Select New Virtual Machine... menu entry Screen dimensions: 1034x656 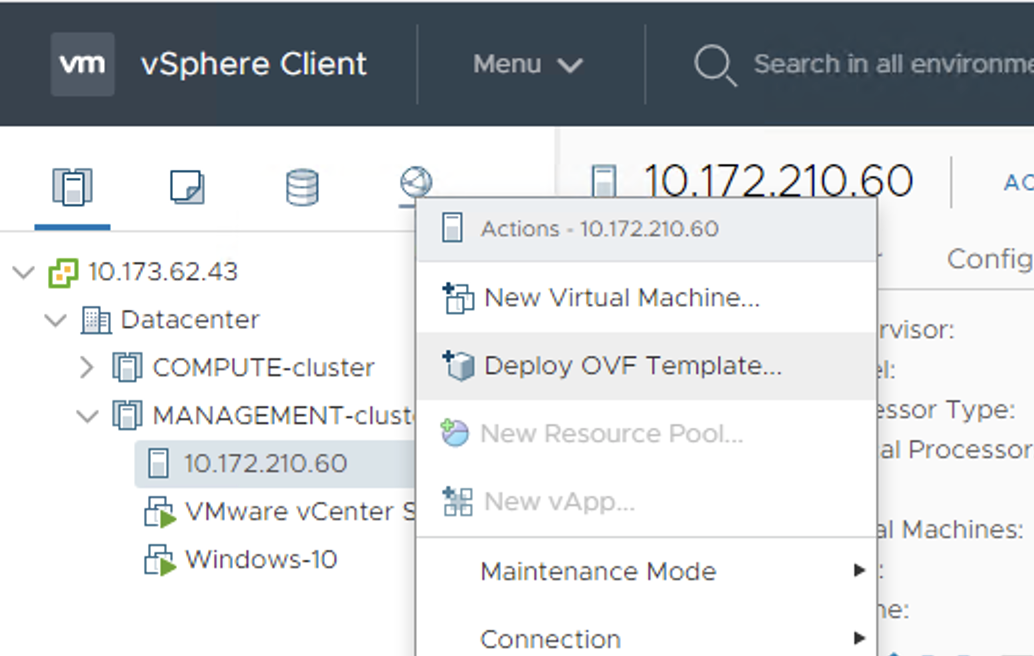(647, 298)
